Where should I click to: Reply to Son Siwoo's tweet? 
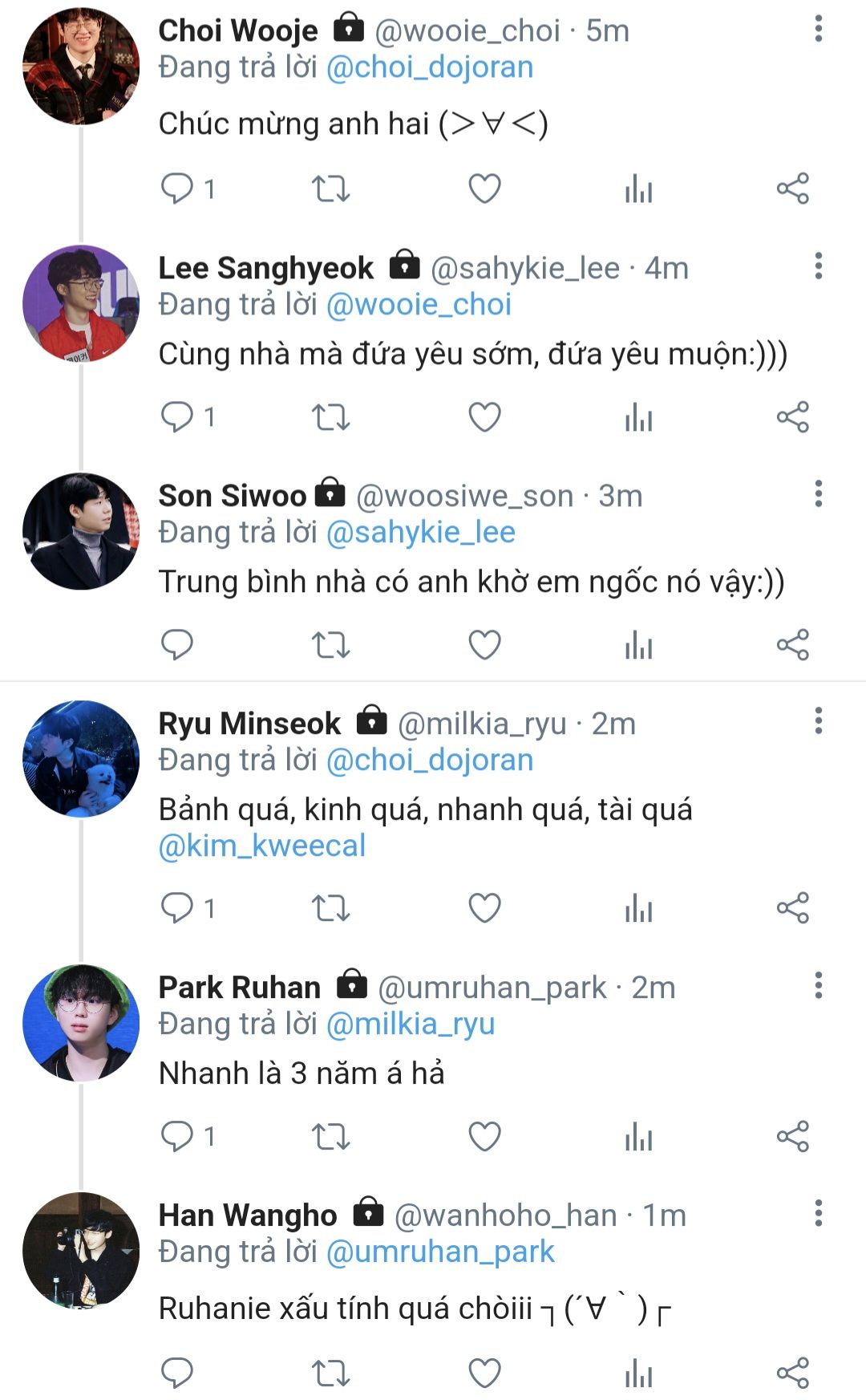tap(177, 645)
